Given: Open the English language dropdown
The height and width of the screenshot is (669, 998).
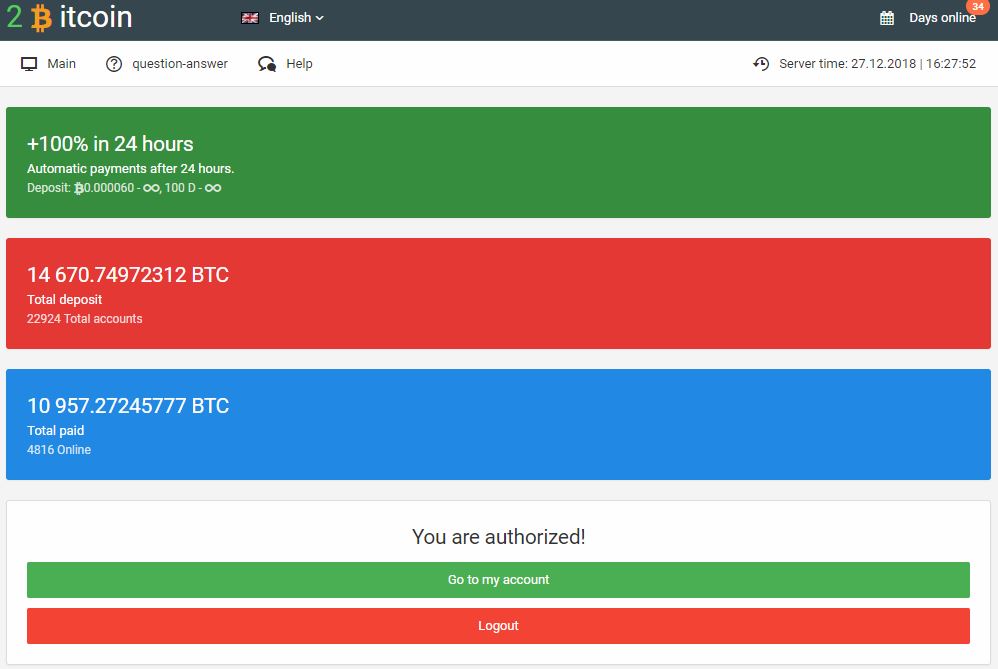Looking at the screenshot, I should coord(296,18).
